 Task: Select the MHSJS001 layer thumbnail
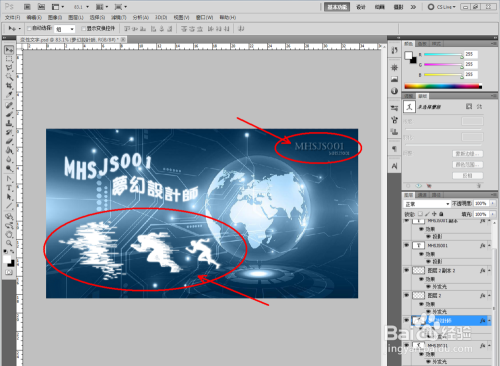419,245
